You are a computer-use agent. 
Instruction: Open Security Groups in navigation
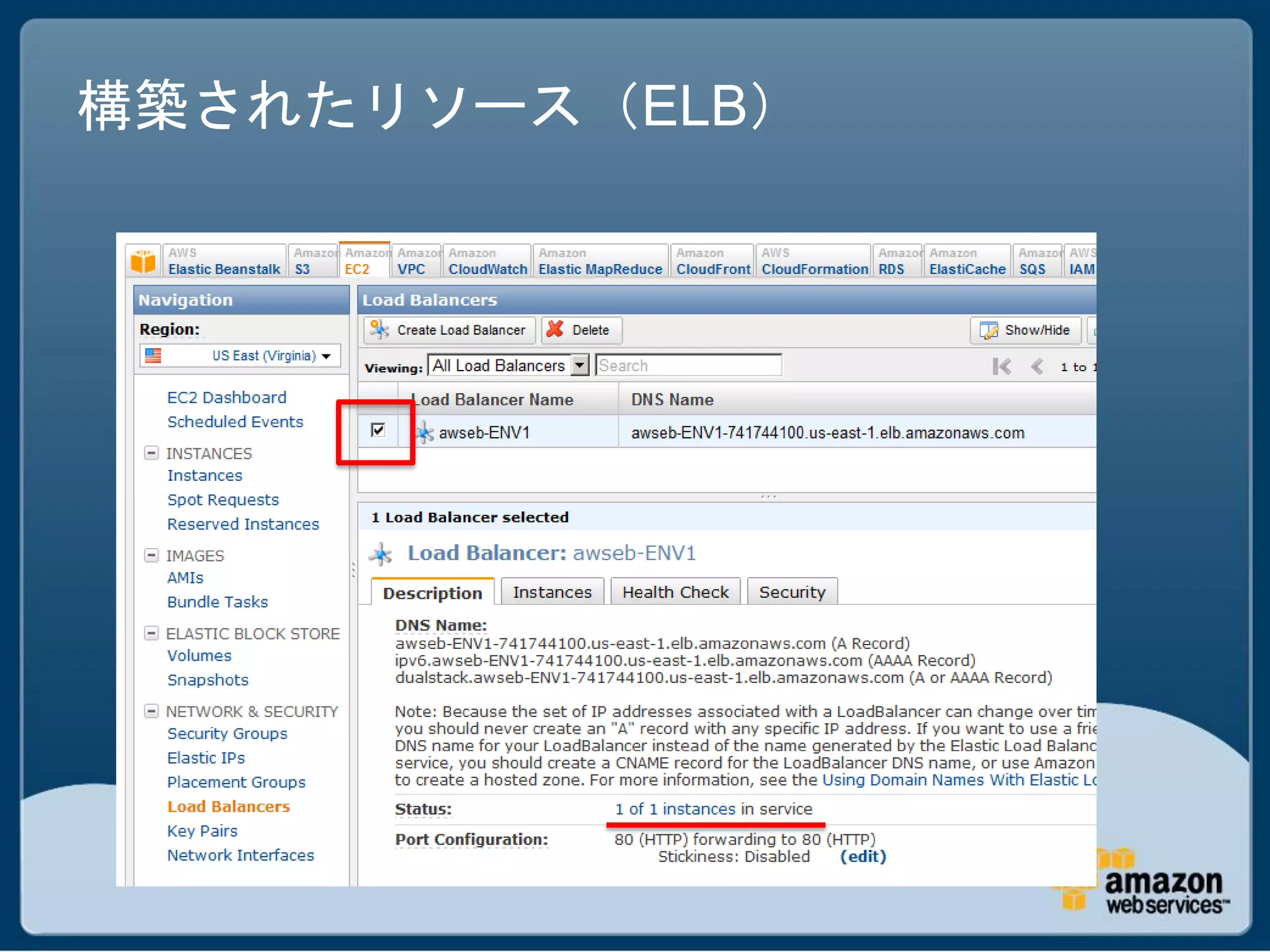pyautogui.click(x=228, y=733)
